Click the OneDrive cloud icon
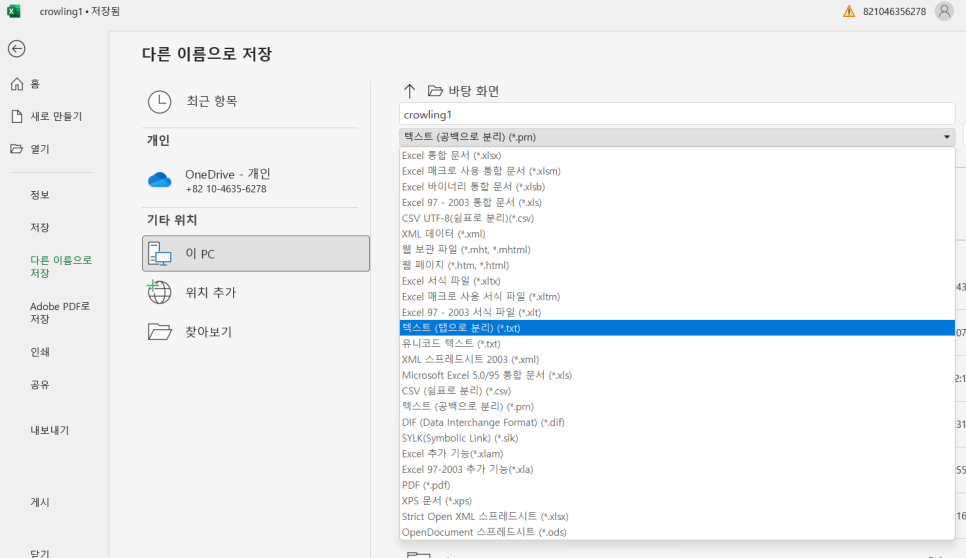Viewport: 966px width, 558px height. click(x=160, y=180)
